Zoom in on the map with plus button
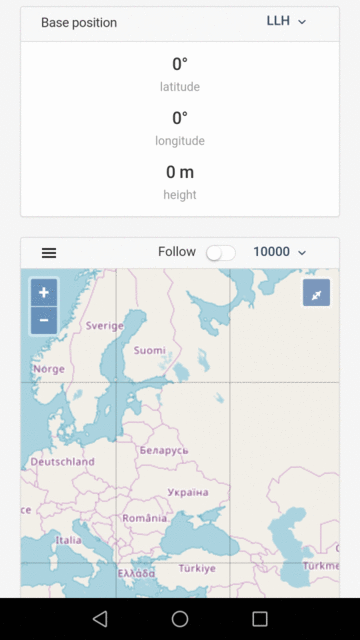This screenshot has width=360, height=640. click(44, 292)
